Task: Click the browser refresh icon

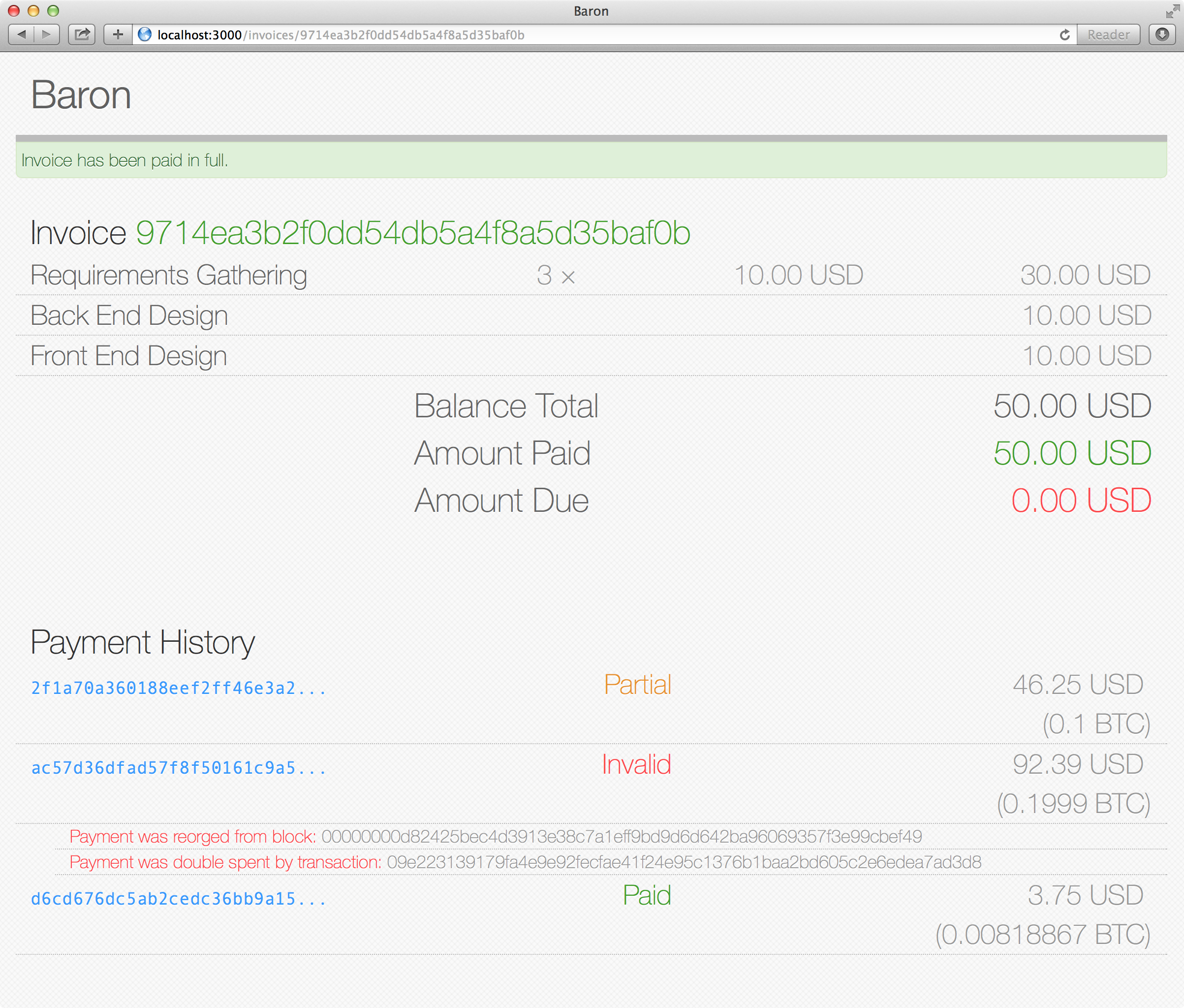Action: point(1065,34)
